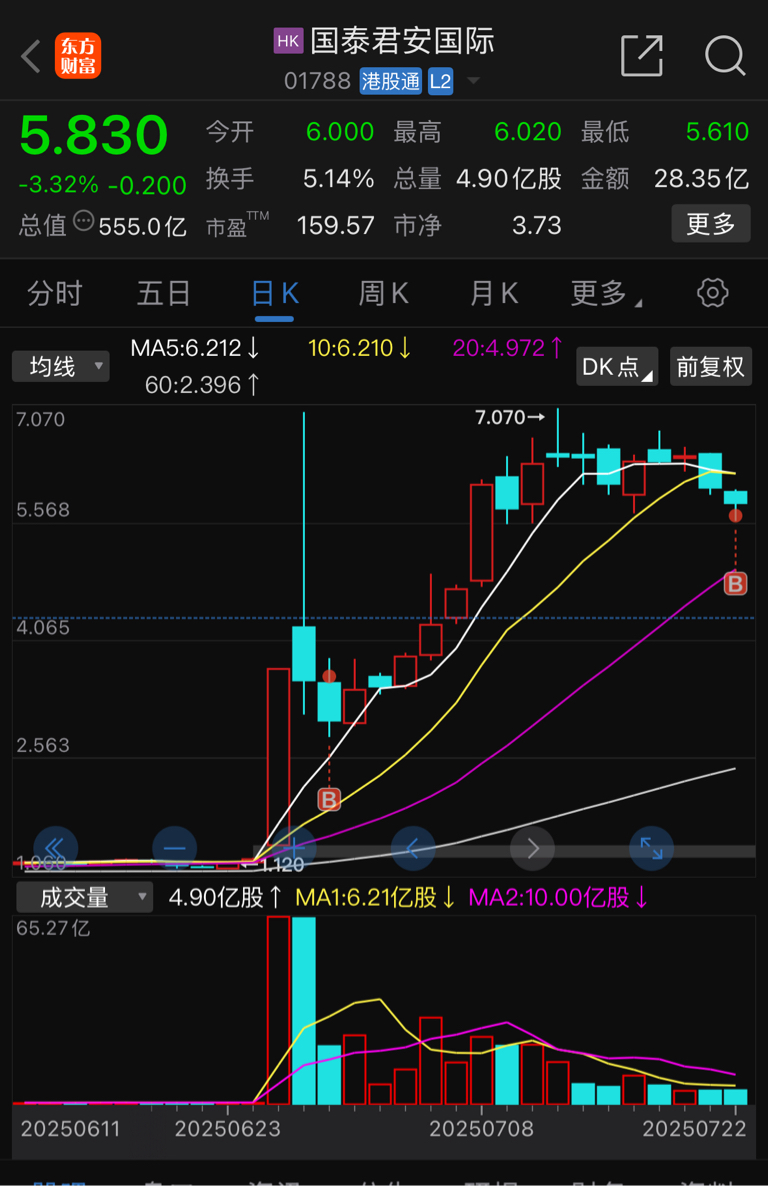Expand stock title dropdown arrow
Viewport: 769px width, 1186px height.
(x=473, y=80)
